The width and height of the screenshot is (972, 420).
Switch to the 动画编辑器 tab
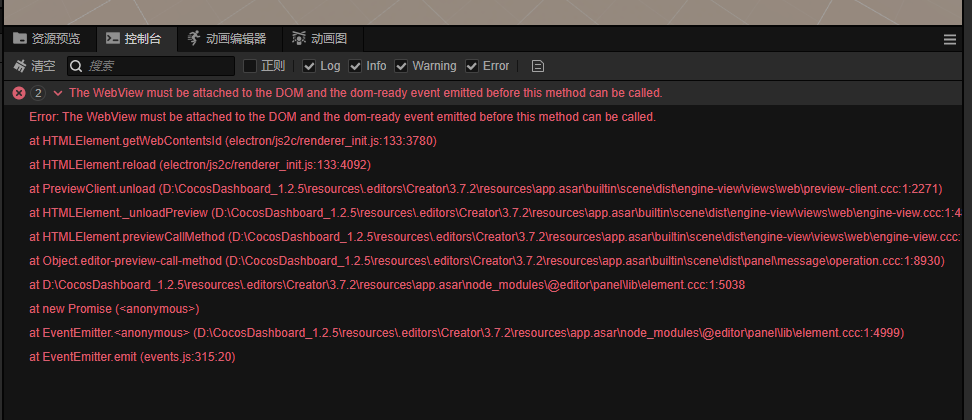coord(236,39)
